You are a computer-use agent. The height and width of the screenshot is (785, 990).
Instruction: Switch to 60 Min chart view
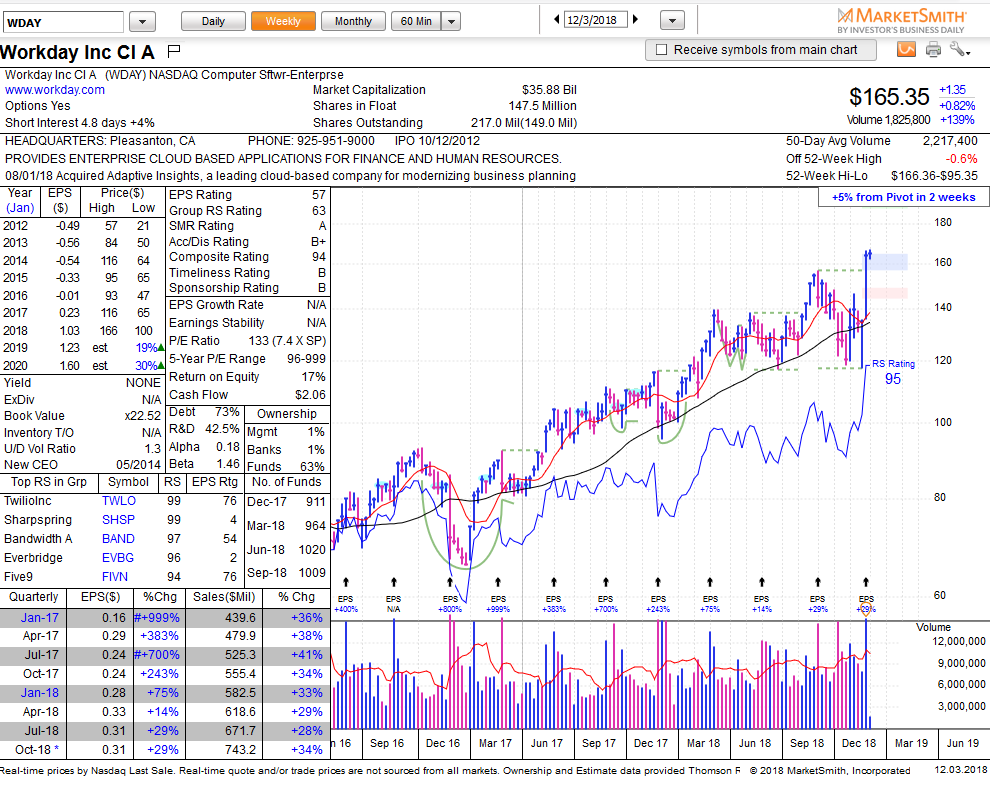click(x=417, y=21)
